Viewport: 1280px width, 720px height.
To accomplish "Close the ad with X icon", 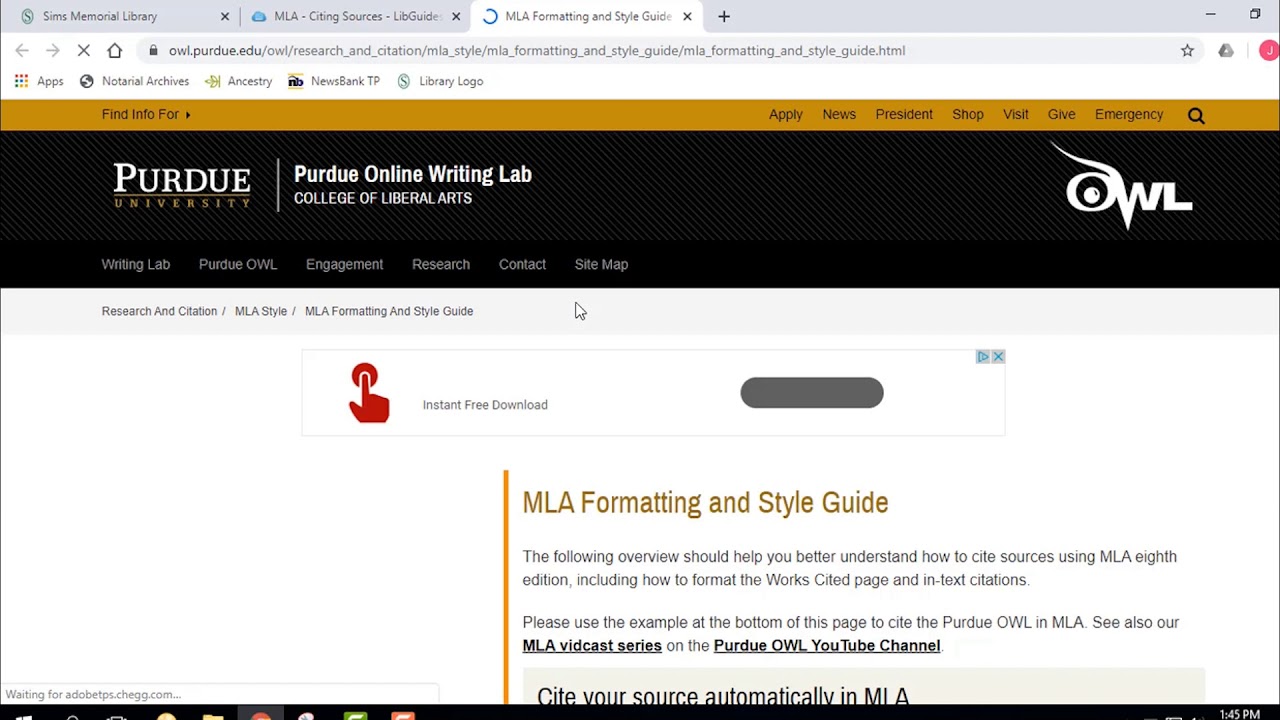I will [x=998, y=357].
